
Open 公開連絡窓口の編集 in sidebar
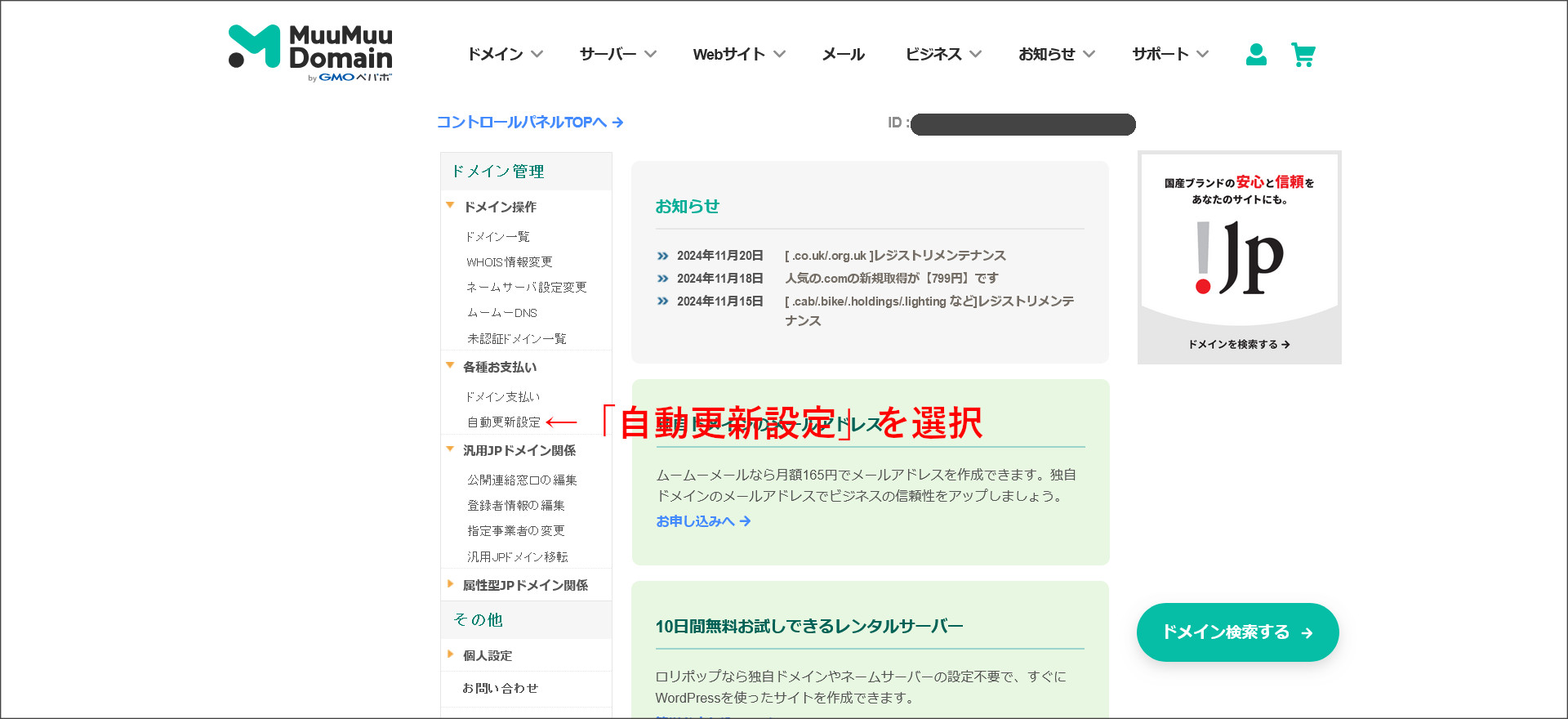click(522, 480)
